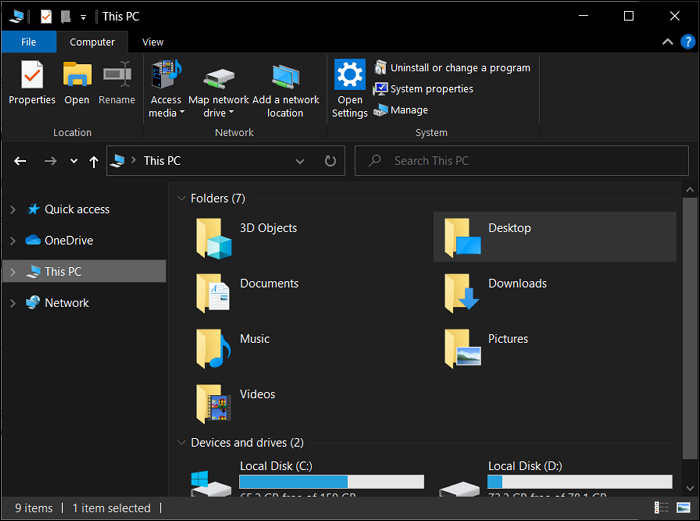Select the Downloads folder icon
The width and height of the screenshot is (700, 521).
[x=461, y=293]
